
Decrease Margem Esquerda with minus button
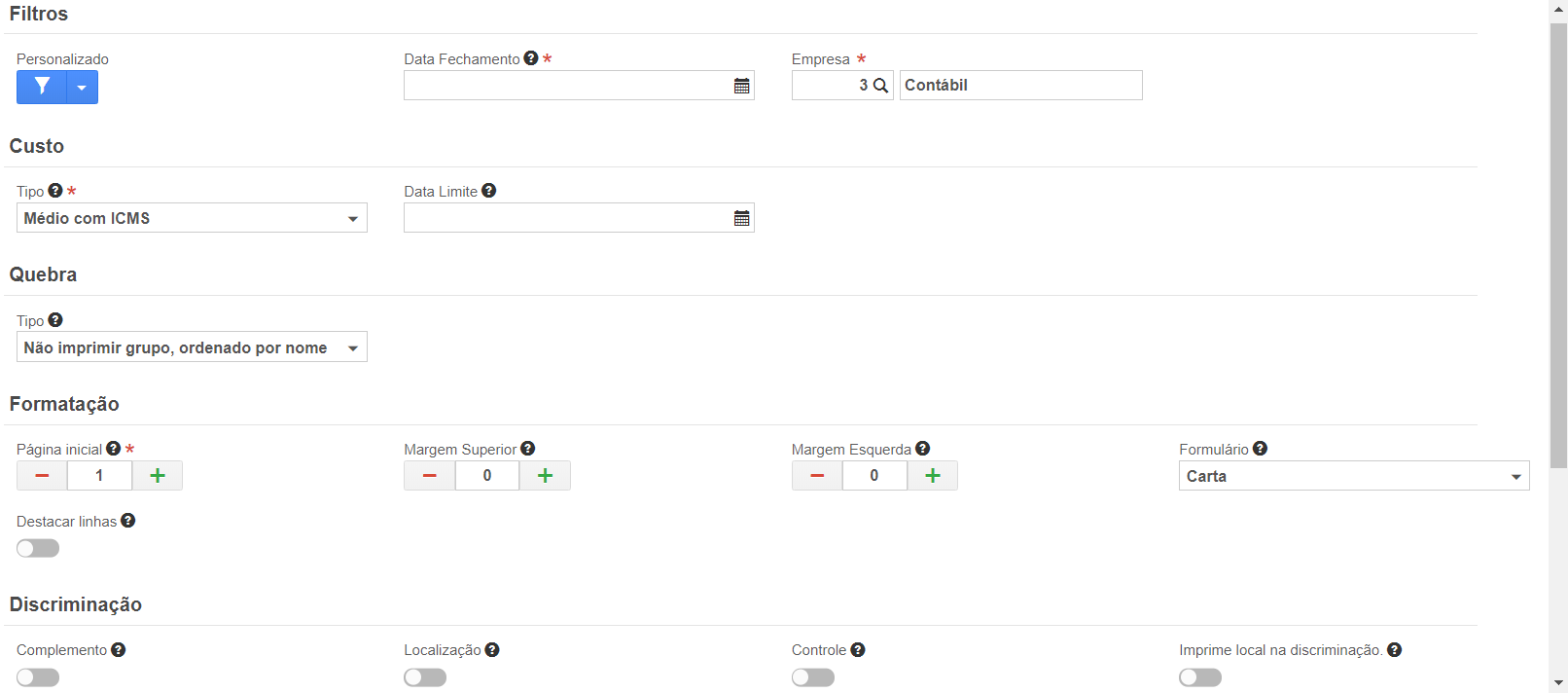point(817,475)
